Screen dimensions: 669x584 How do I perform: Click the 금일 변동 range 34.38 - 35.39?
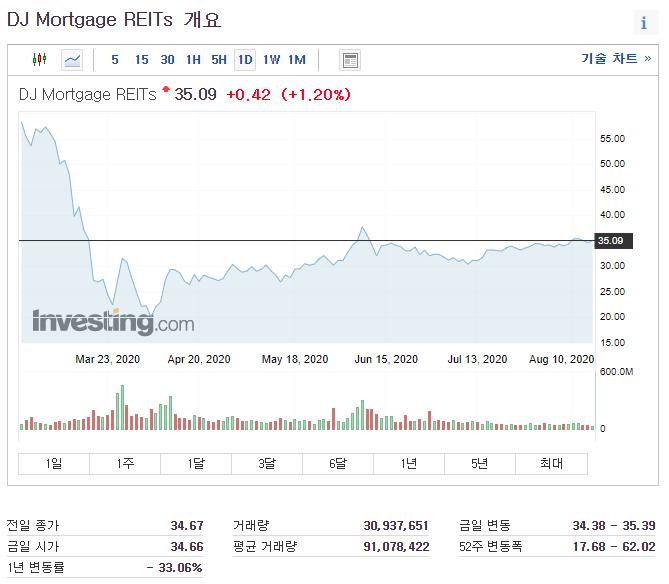(614, 526)
